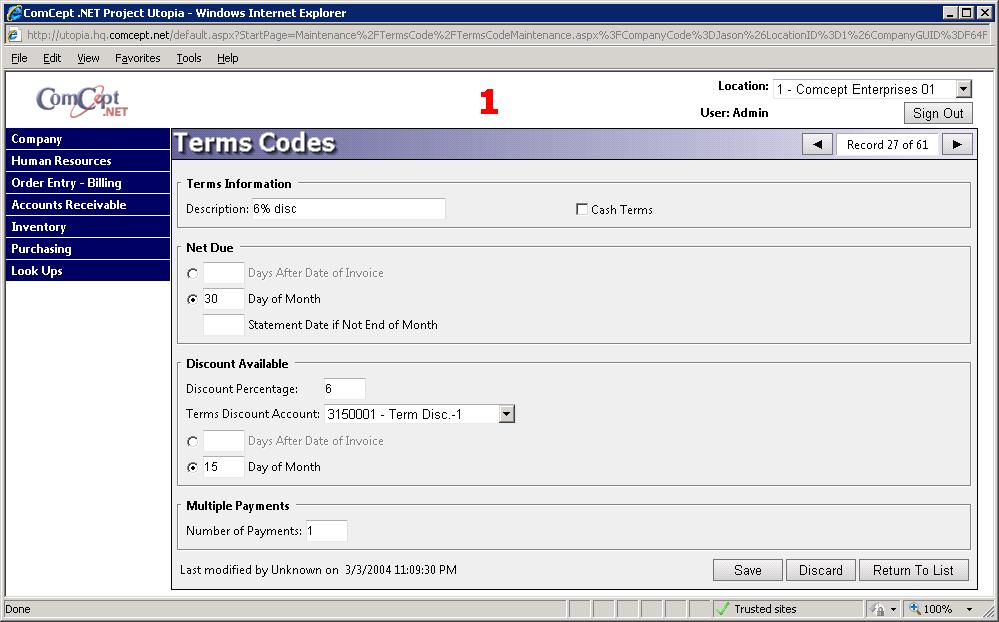Image resolution: width=999 pixels, height=622 pixels.
Task: Expand the Terms Discount Account dropdown
Action: click(x=506, y=414)
